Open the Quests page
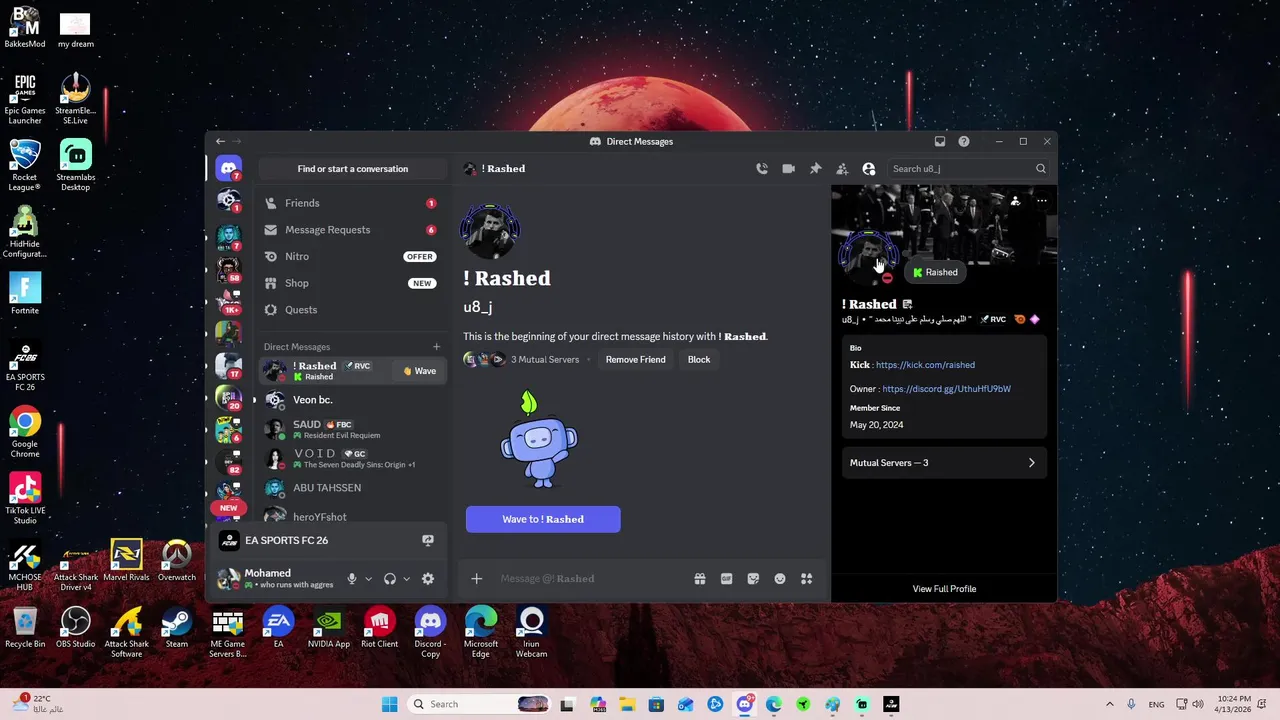The image size is (1280, 720). (351, 310)
